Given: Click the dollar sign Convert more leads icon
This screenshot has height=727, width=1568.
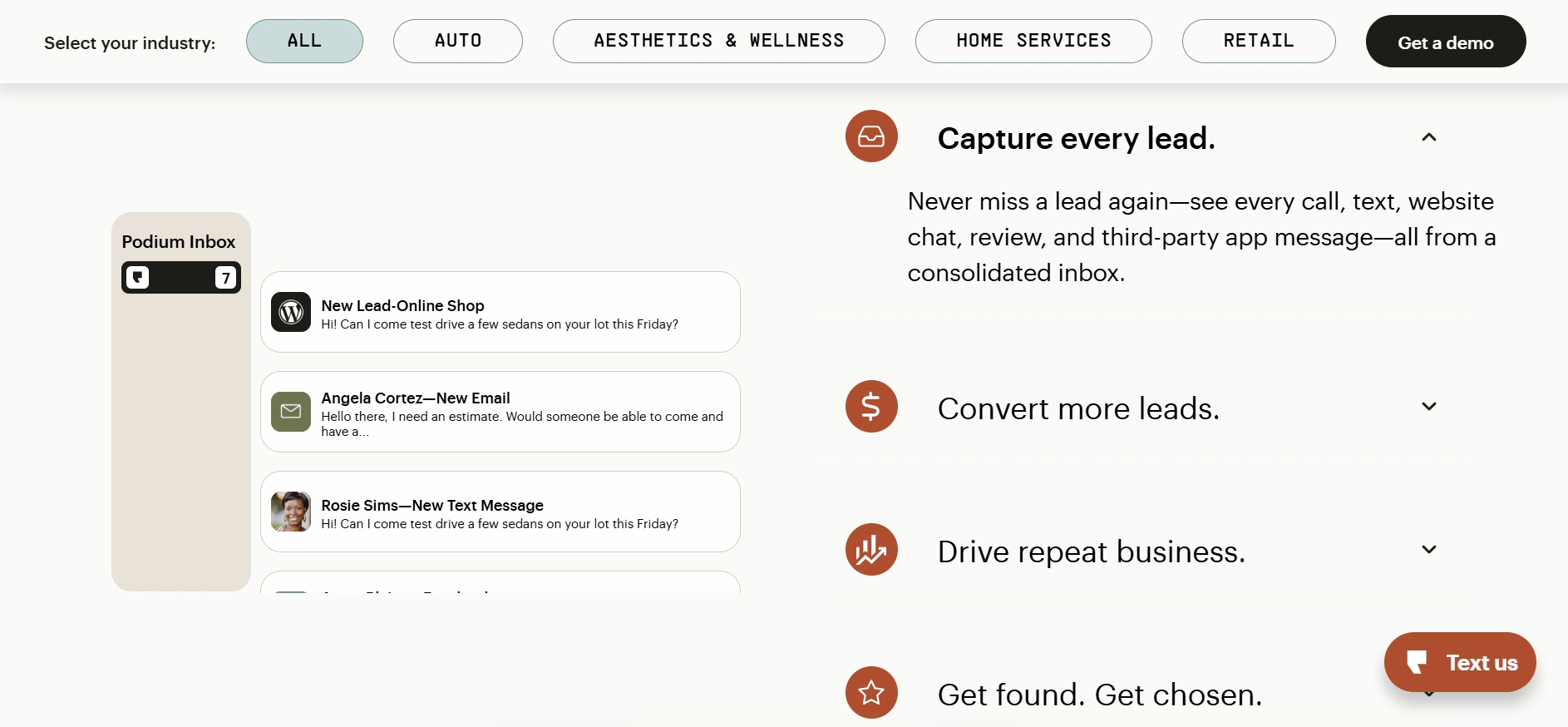Looking at the screenshot, I should click(x=871, y=407).
